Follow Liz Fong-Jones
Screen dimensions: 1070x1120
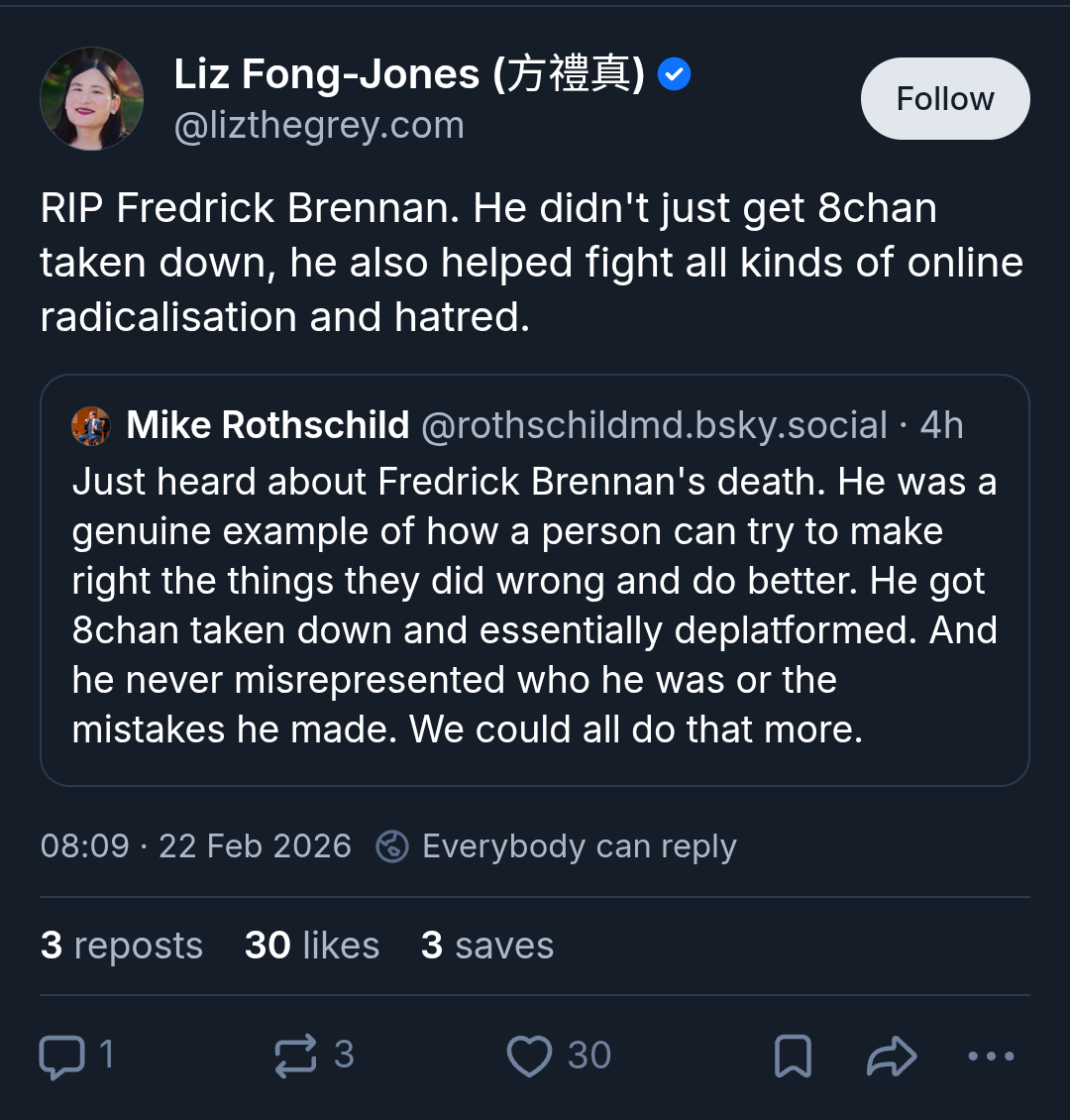pyautogui.click(x=944, y=99)
